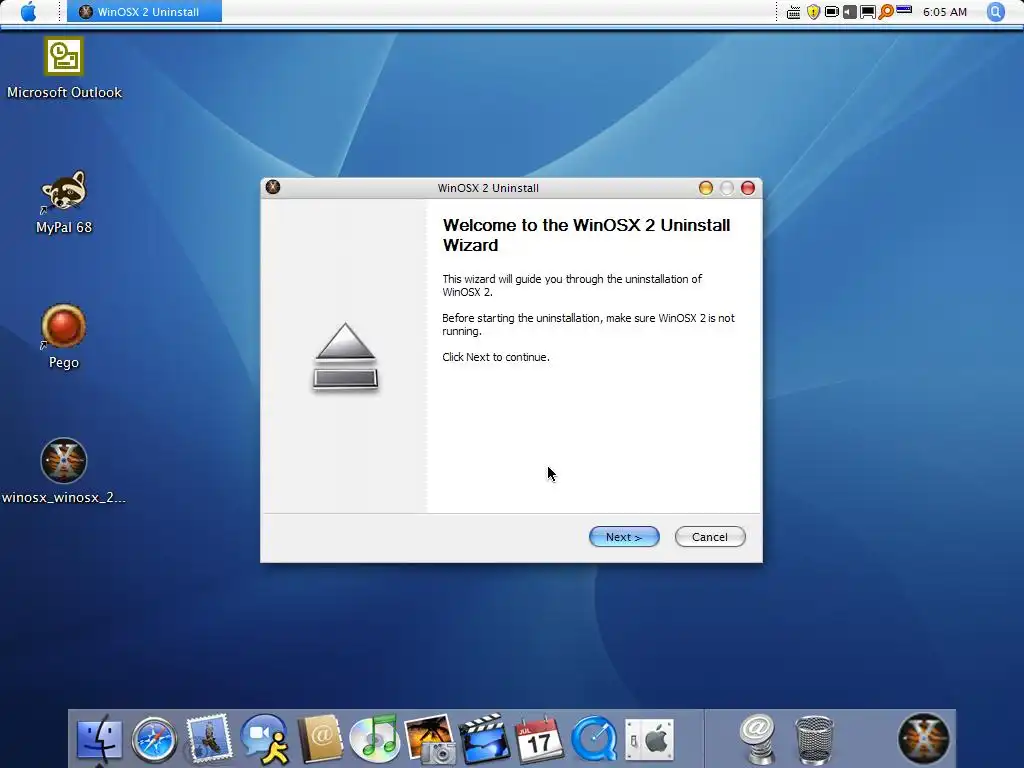Click the WinOSX X icon at dock end
1024x768 pixels.
tap(923, 738)
